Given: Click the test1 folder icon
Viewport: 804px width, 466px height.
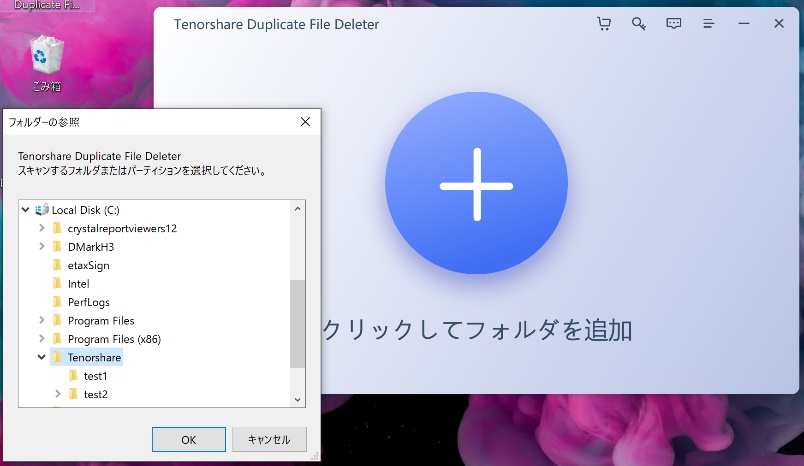Looking at the screenshot, I should pos(73,376).
